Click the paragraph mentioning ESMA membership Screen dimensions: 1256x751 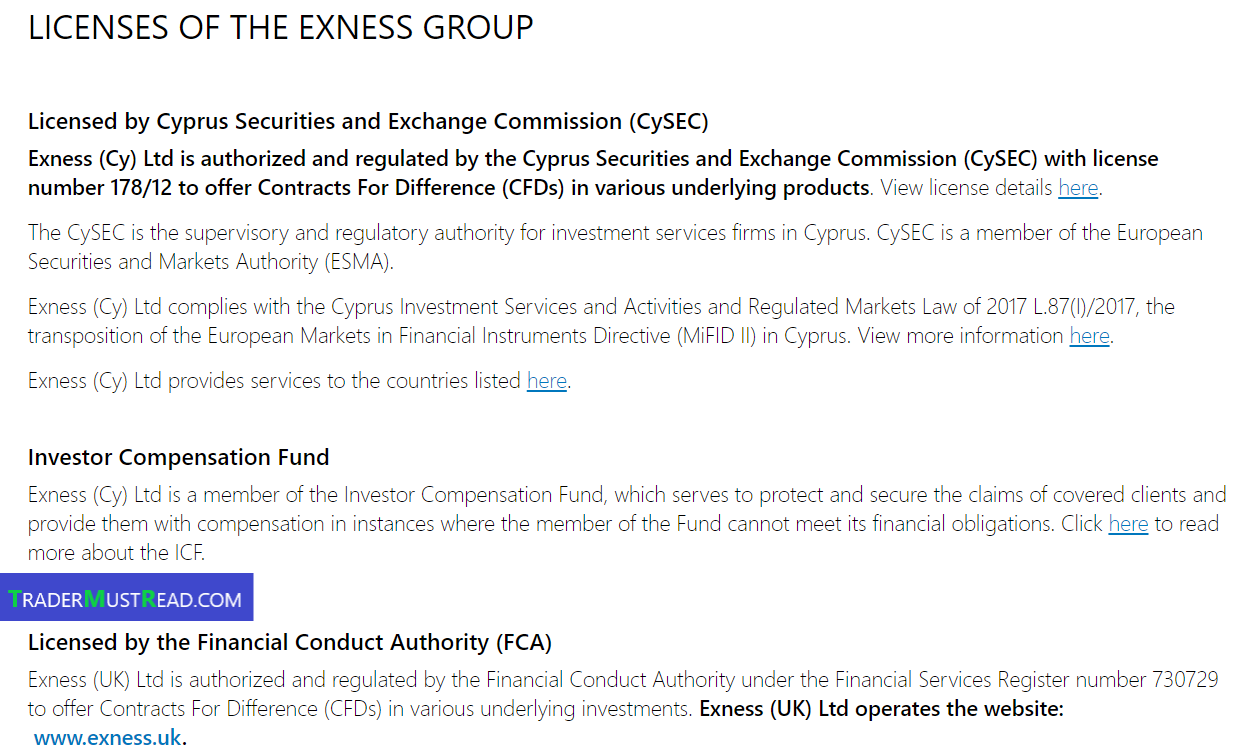point(615,248)
